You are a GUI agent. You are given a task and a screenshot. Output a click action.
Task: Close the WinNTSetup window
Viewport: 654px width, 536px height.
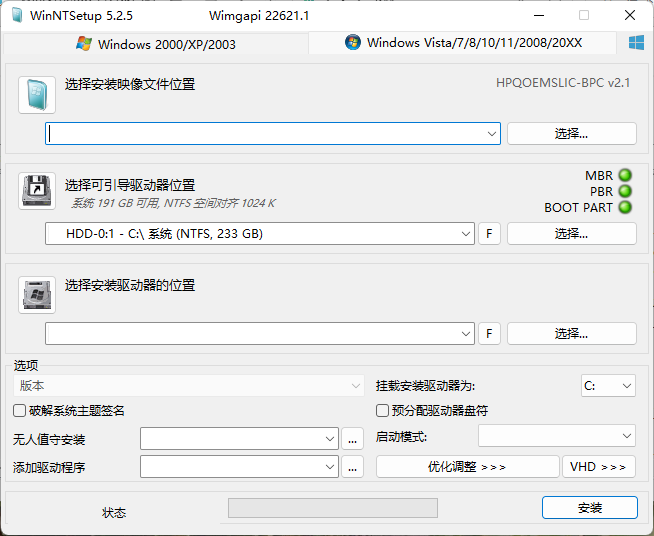point(630,15)
